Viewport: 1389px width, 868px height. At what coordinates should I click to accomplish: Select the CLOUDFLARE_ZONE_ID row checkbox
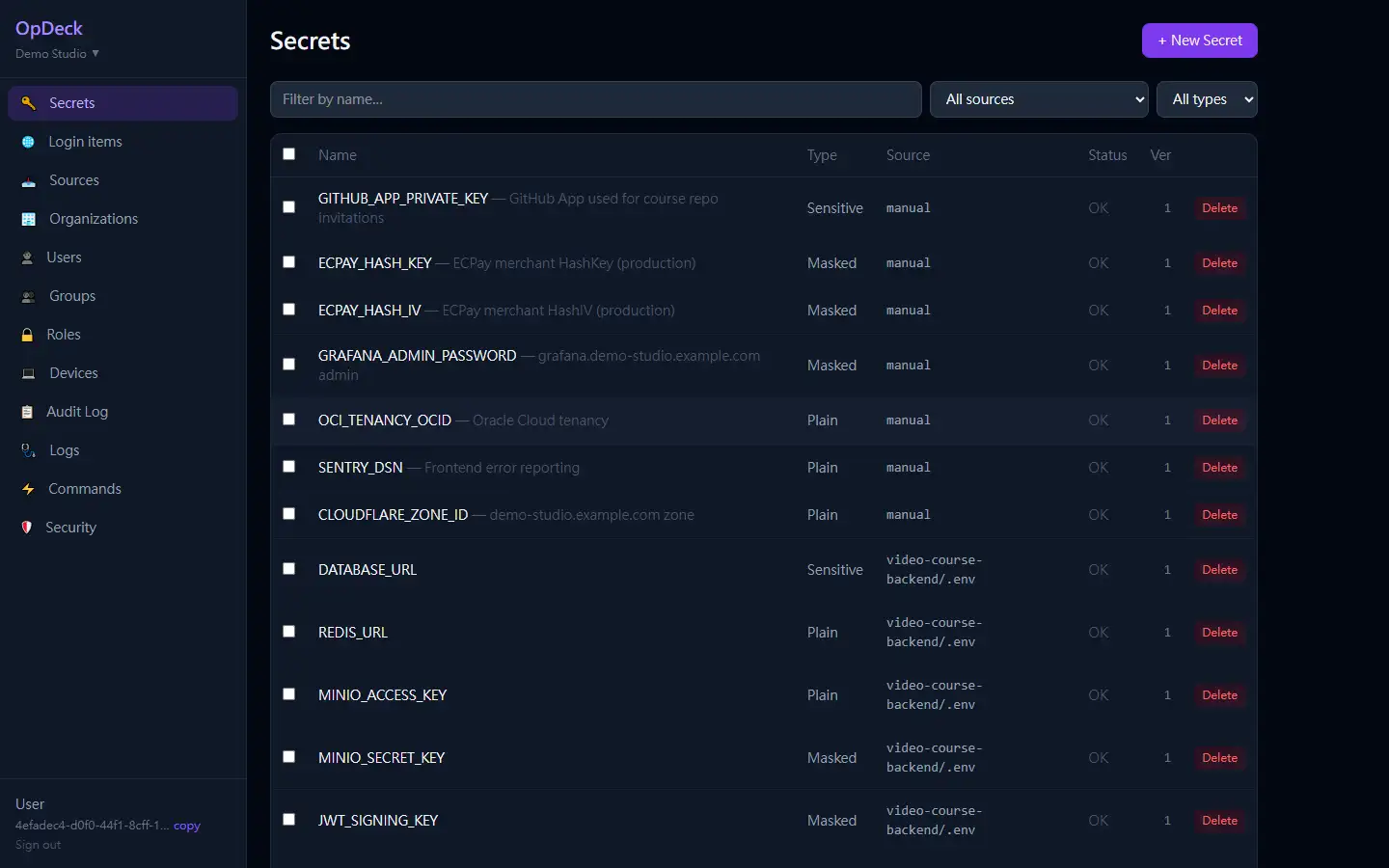pos(288,514)
